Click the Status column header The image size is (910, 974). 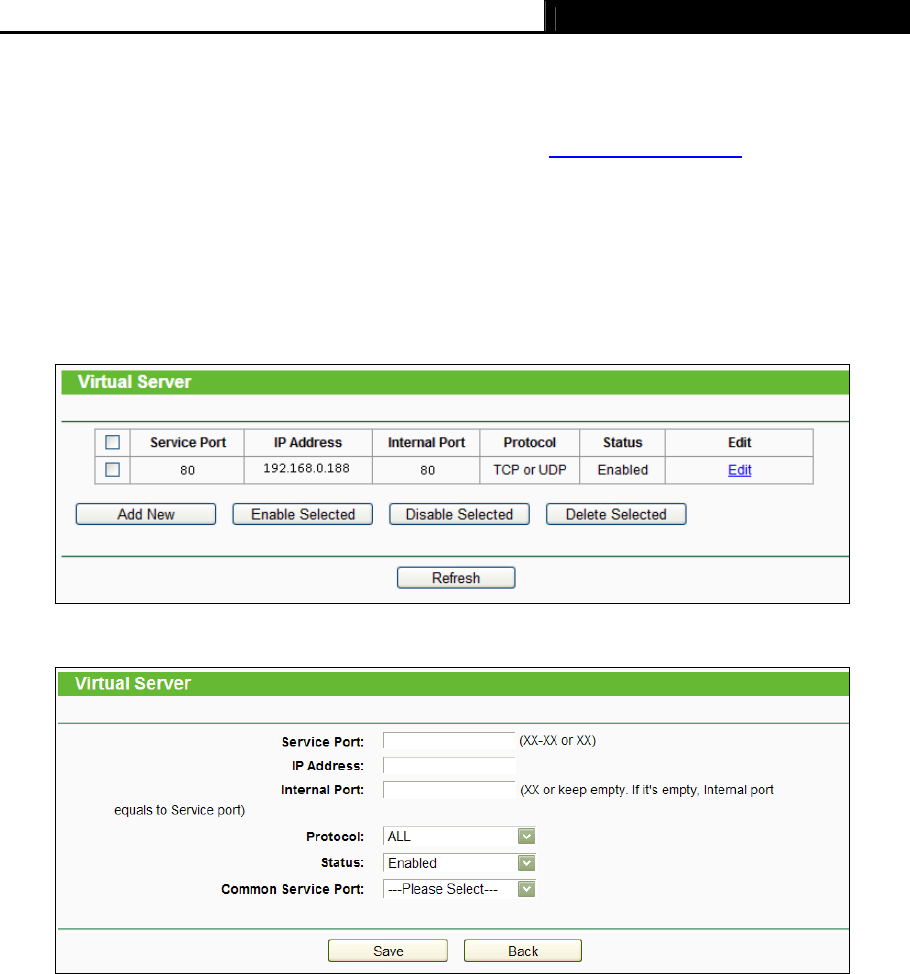[622, 442]
